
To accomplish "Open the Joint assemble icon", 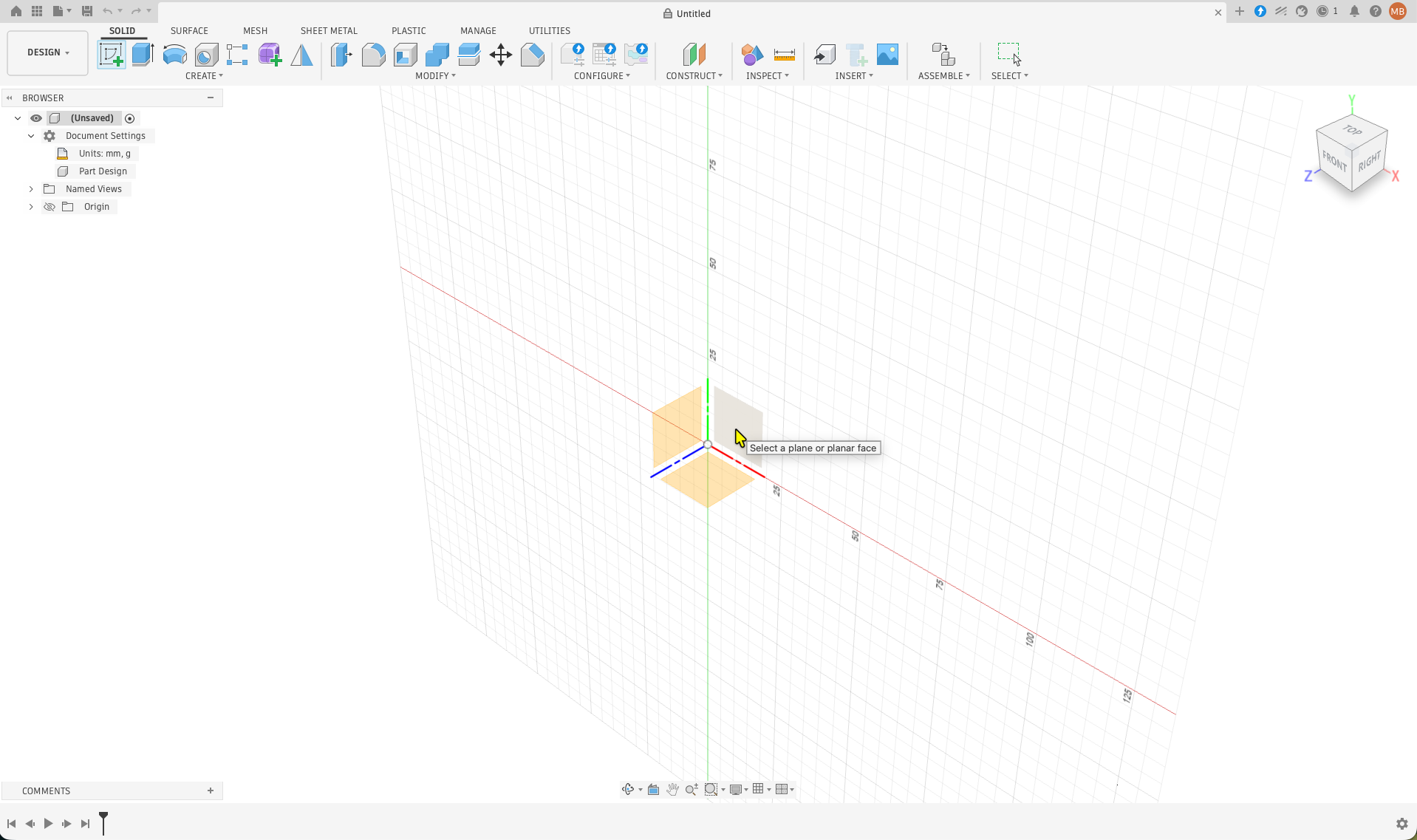I will [943, 55].
